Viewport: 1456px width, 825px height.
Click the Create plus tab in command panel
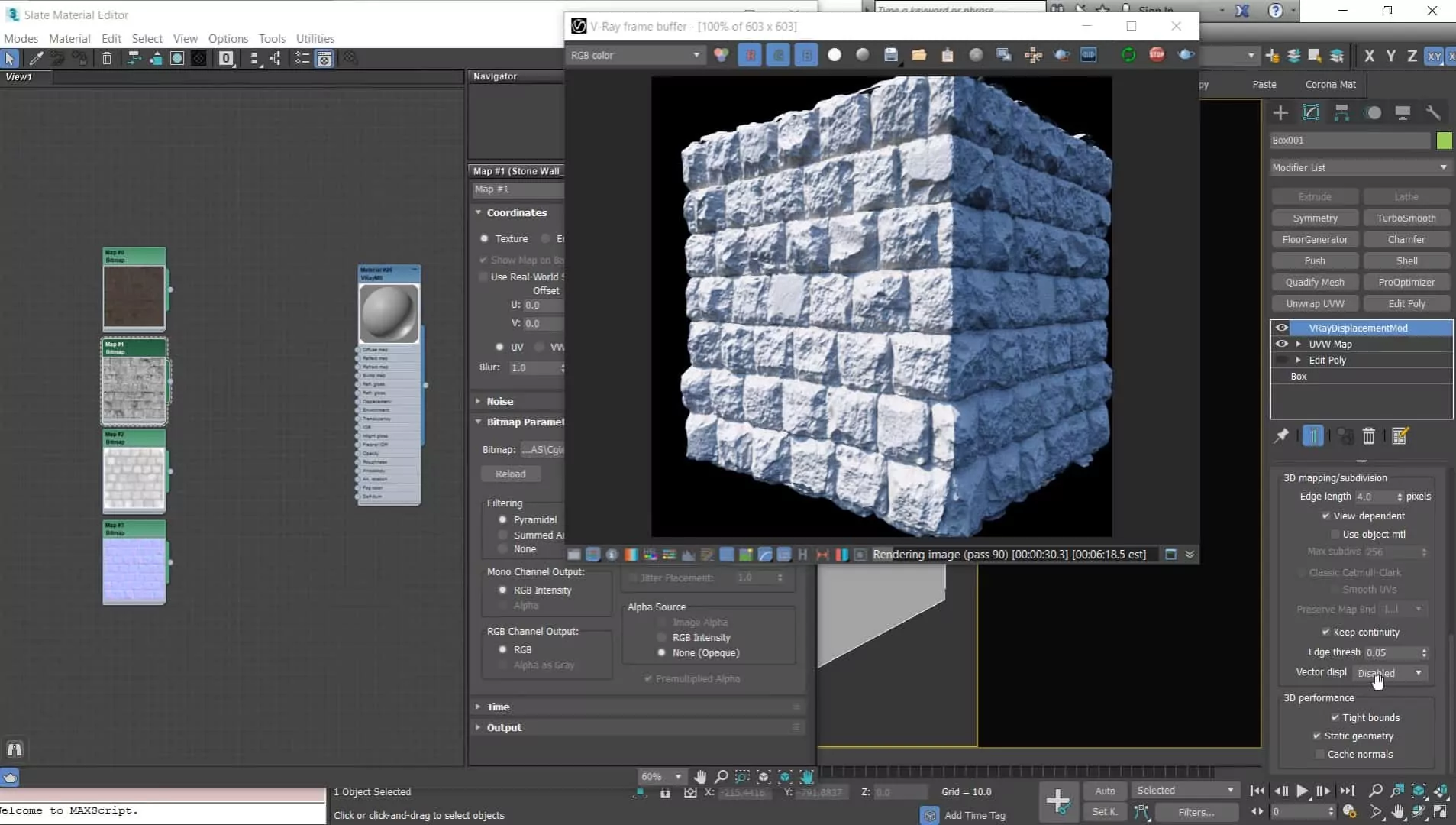[1280, 113]
